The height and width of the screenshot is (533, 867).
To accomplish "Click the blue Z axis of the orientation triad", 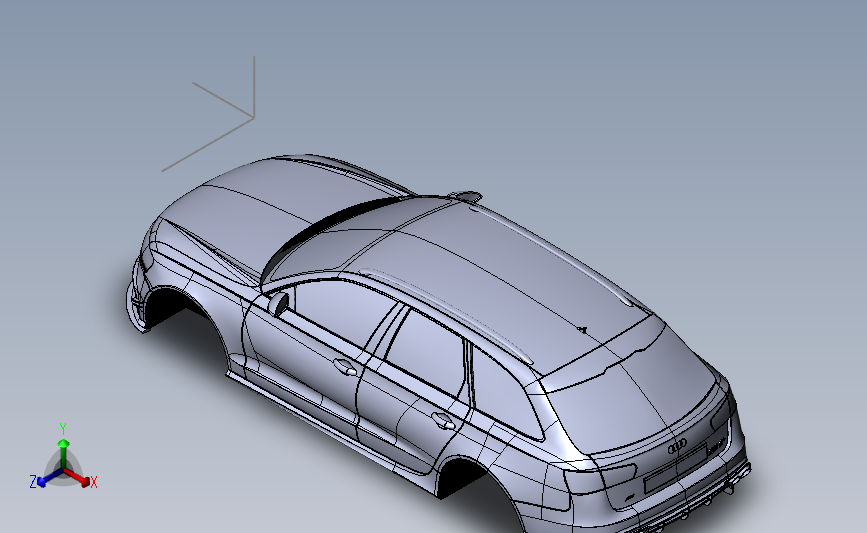I will click(49, 477).
